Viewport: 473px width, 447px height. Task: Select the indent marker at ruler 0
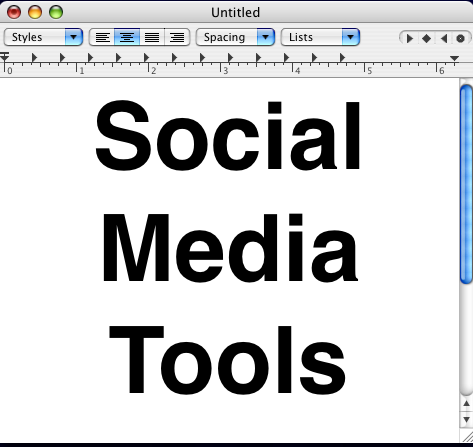point(4,57)
